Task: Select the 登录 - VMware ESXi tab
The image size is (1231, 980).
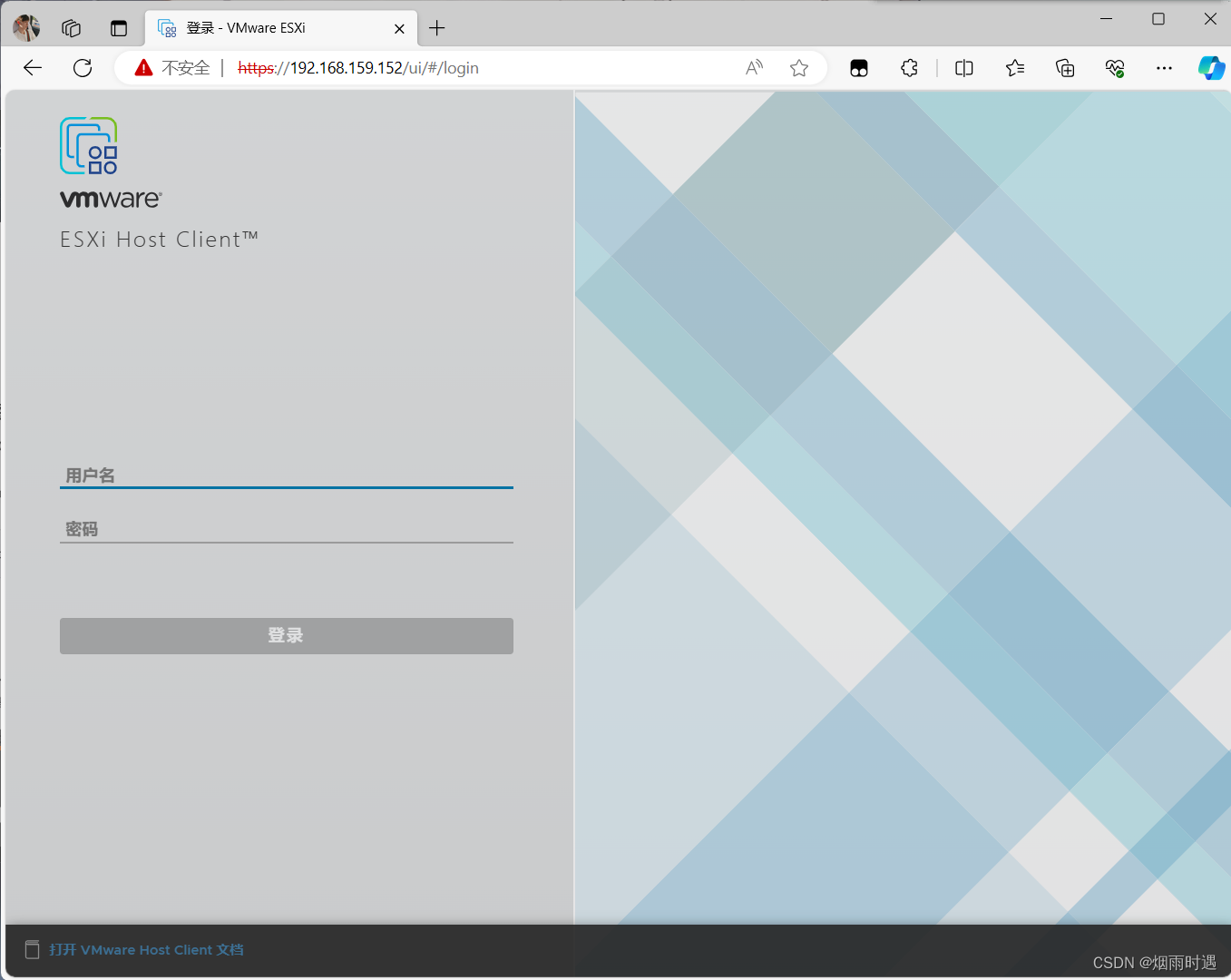Action: [280, 28]
